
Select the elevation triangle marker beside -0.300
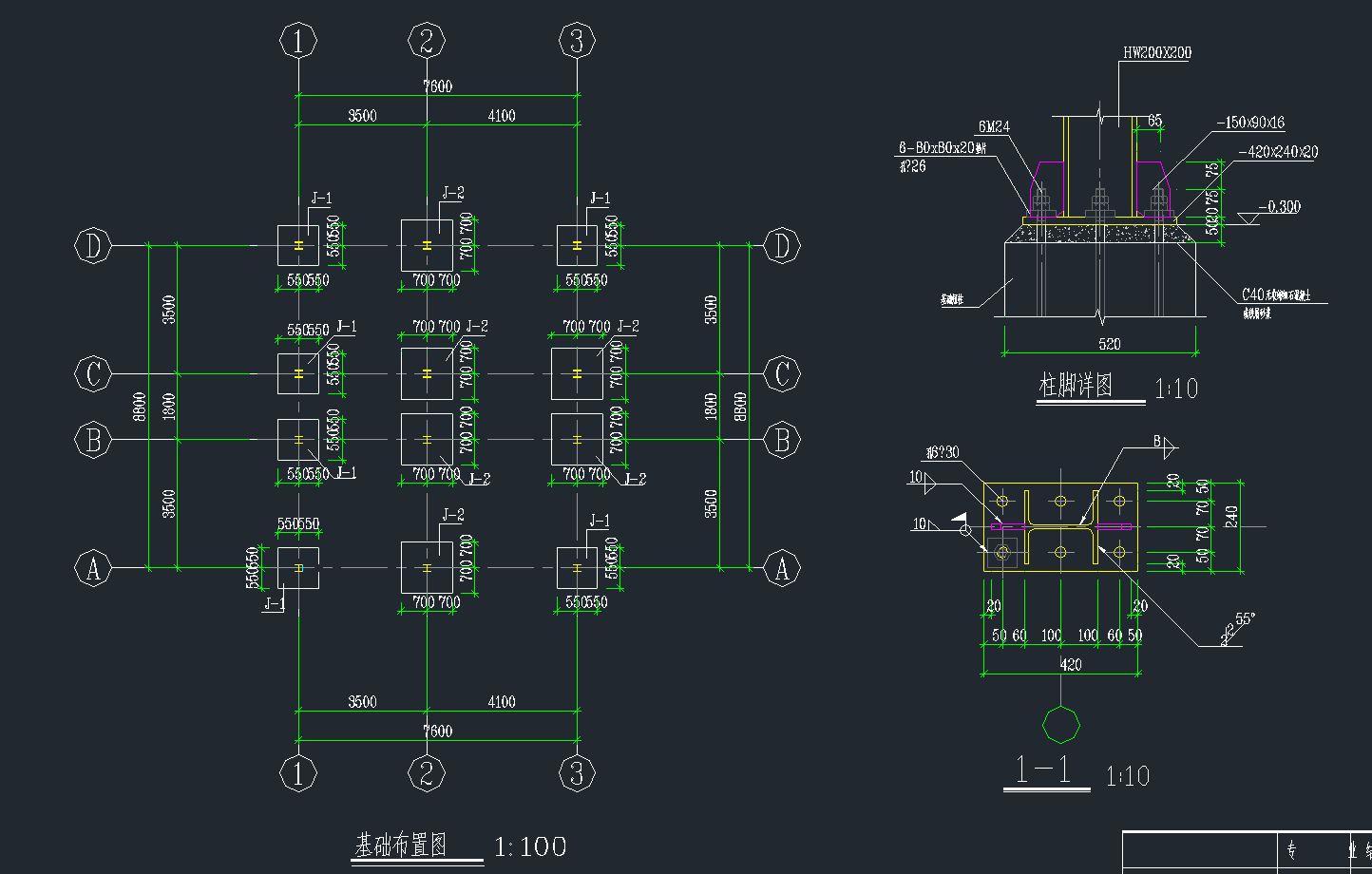(x=1247, y=218)
